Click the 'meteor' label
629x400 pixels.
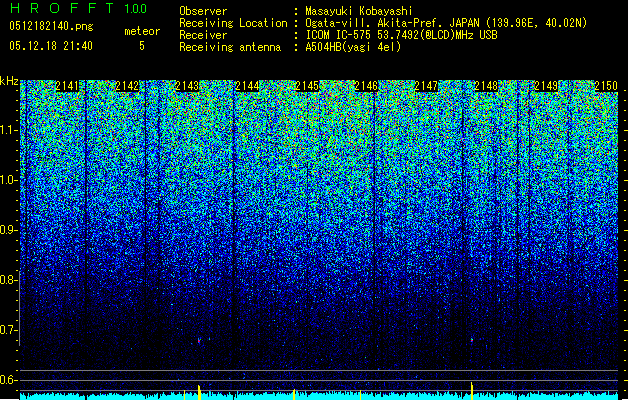point(142,31)
